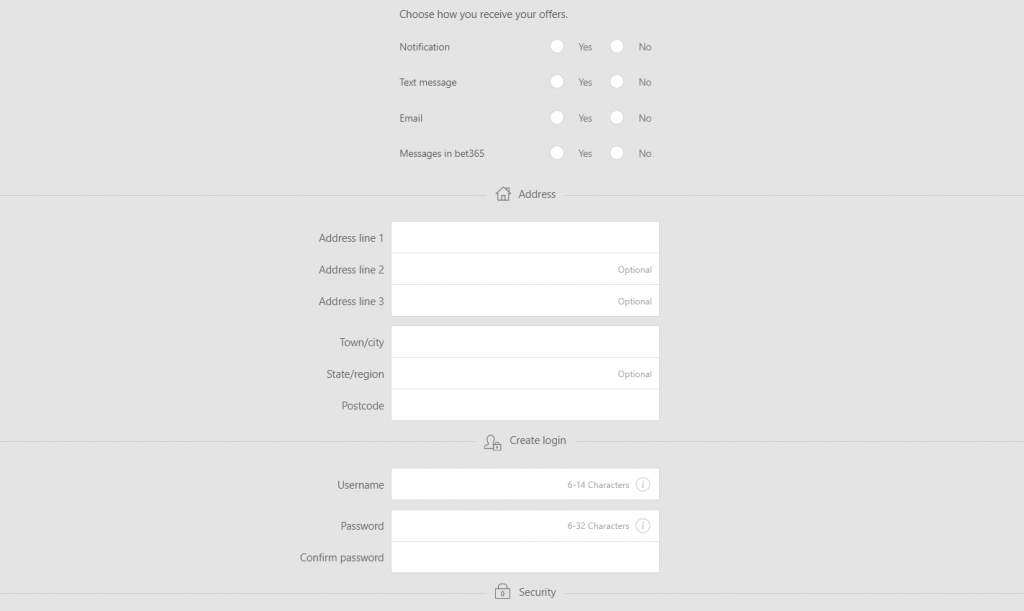Click the Security padlock icon
Screen dimensions: 1024x611
point(502,591)
